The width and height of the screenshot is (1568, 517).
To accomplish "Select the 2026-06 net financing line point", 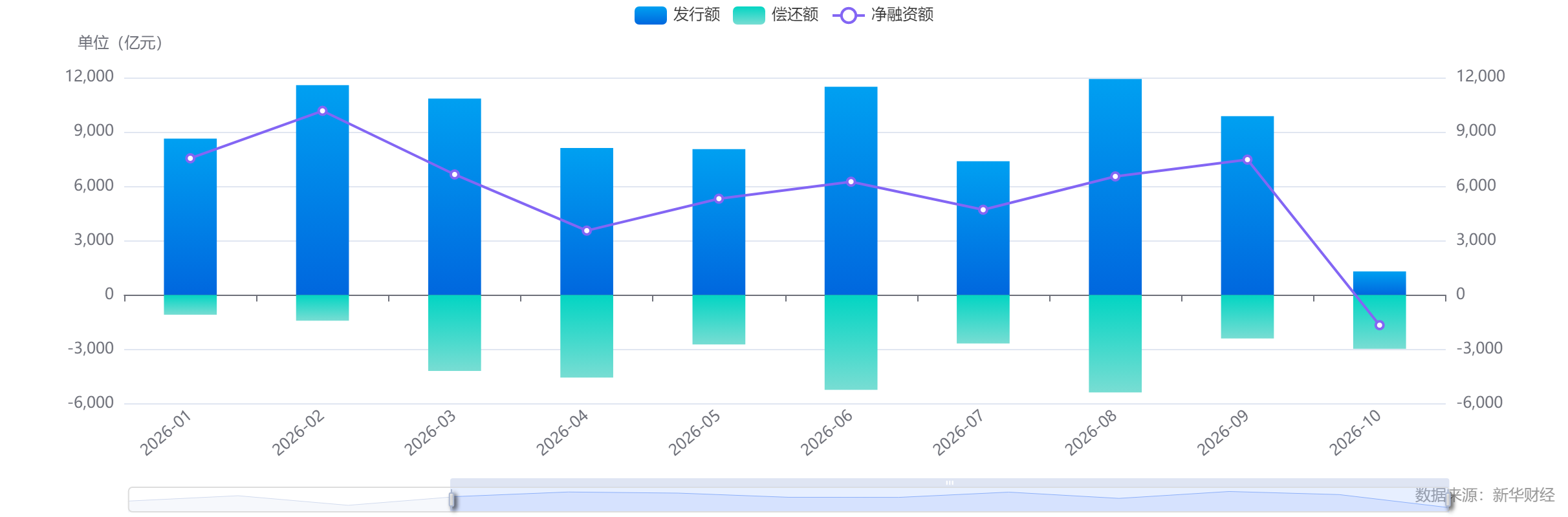I will (x=851, y=182).
